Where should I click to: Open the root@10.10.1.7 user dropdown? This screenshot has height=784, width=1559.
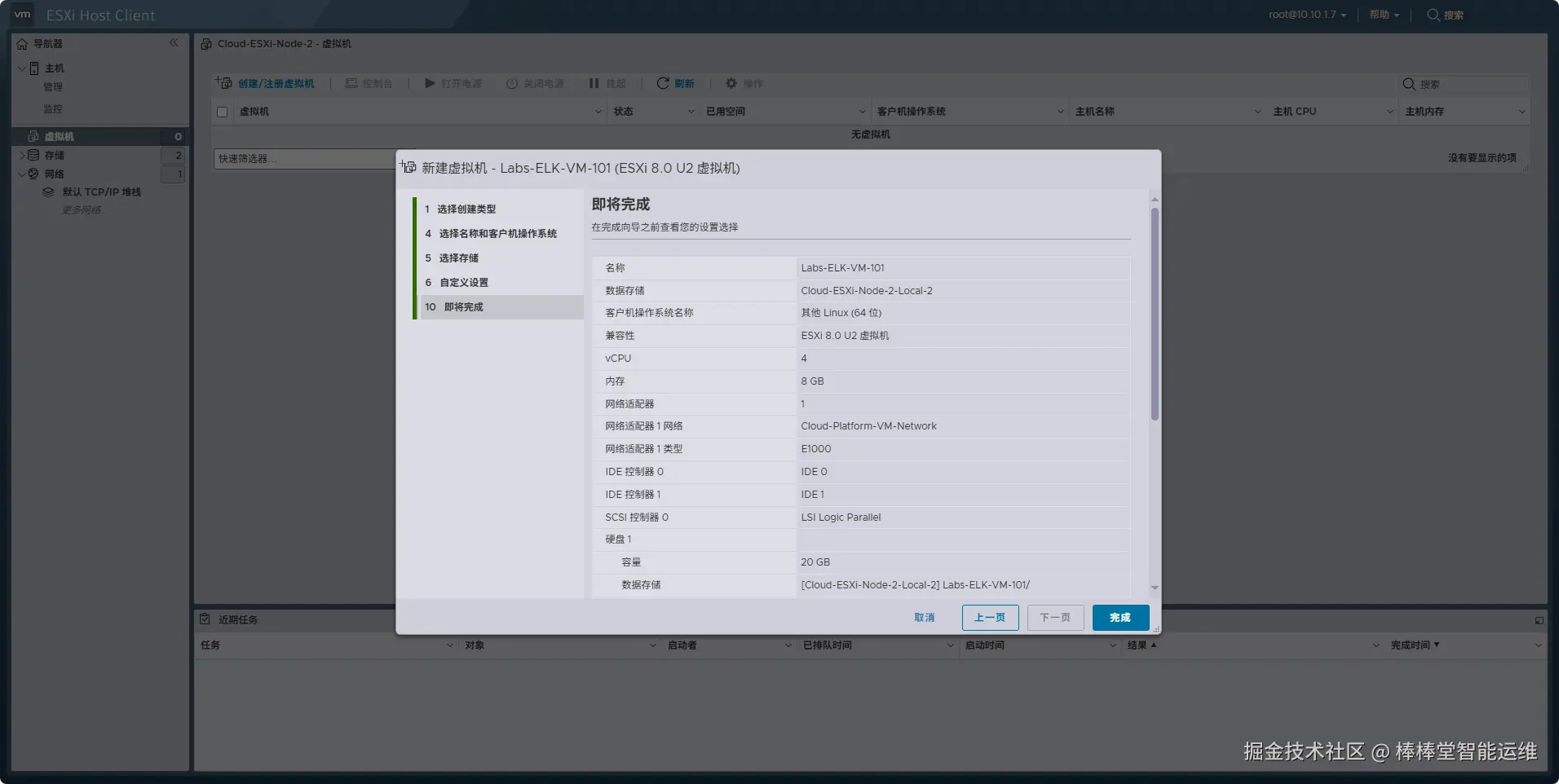click(x=1307, y=15)
